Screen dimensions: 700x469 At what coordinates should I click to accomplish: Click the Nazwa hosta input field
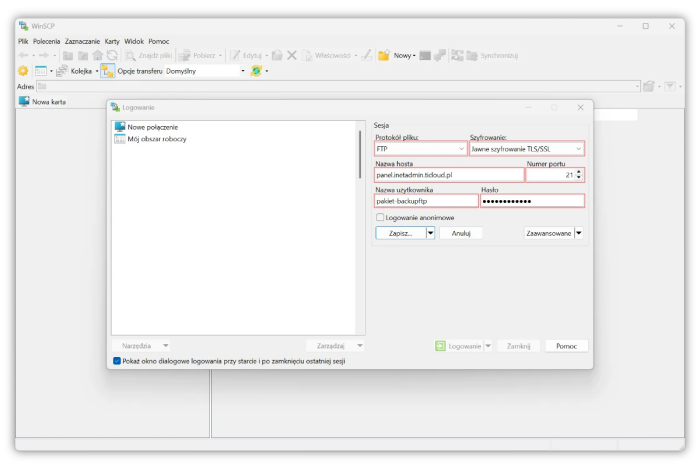(449, 175)
